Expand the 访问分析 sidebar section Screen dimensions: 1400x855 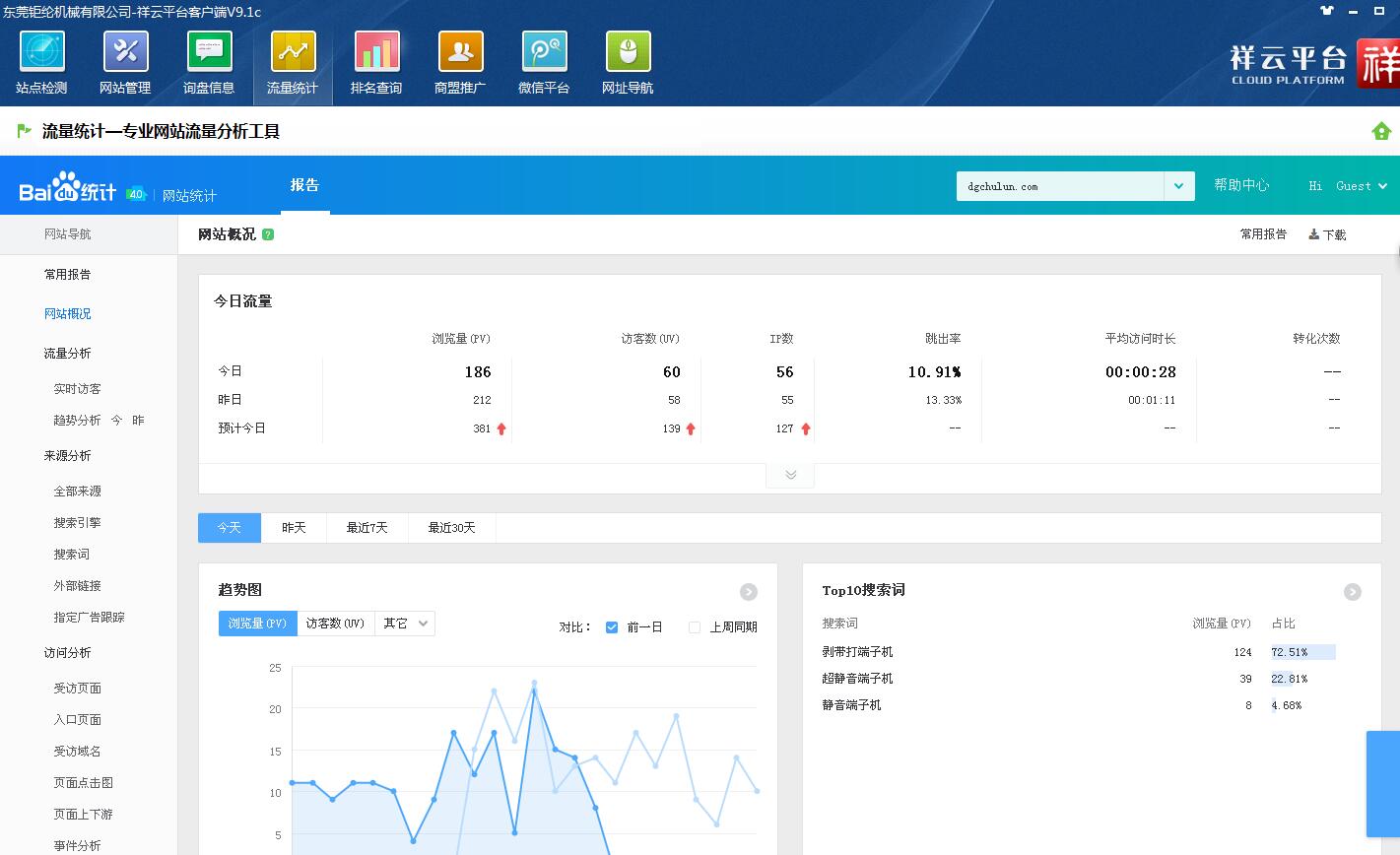(x=67, y=653)
